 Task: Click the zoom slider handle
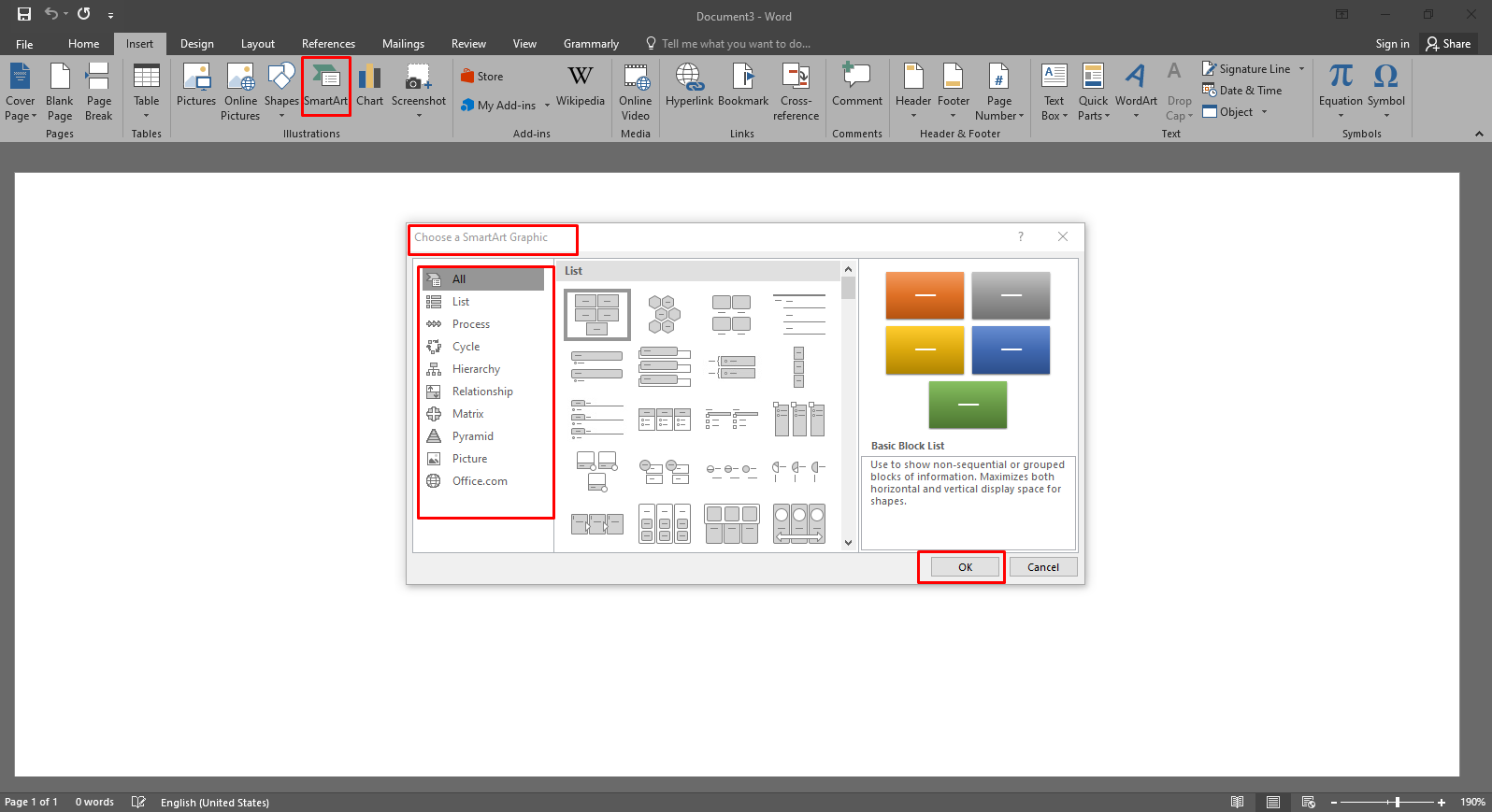click(x=1398, y=802)
